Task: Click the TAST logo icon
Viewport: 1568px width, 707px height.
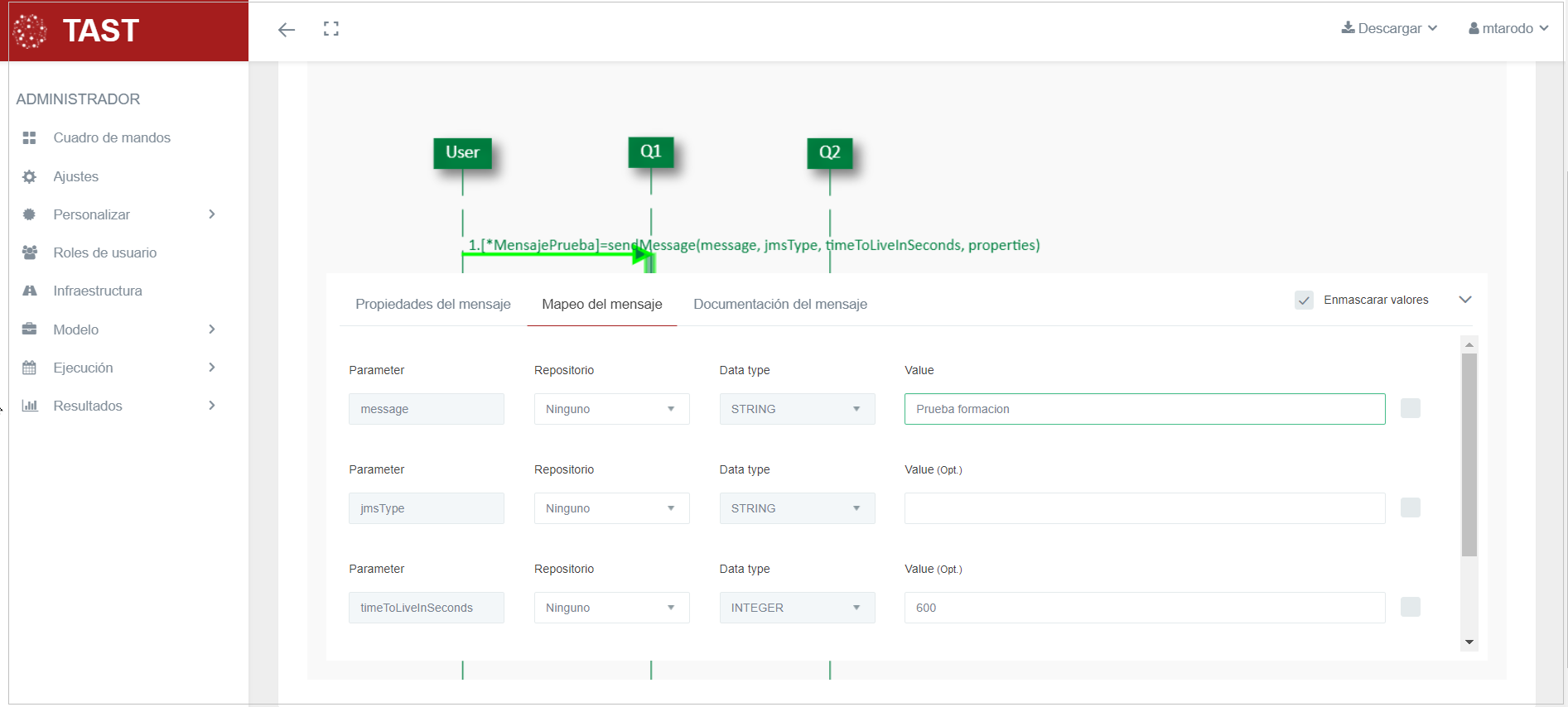Action: 31,31
